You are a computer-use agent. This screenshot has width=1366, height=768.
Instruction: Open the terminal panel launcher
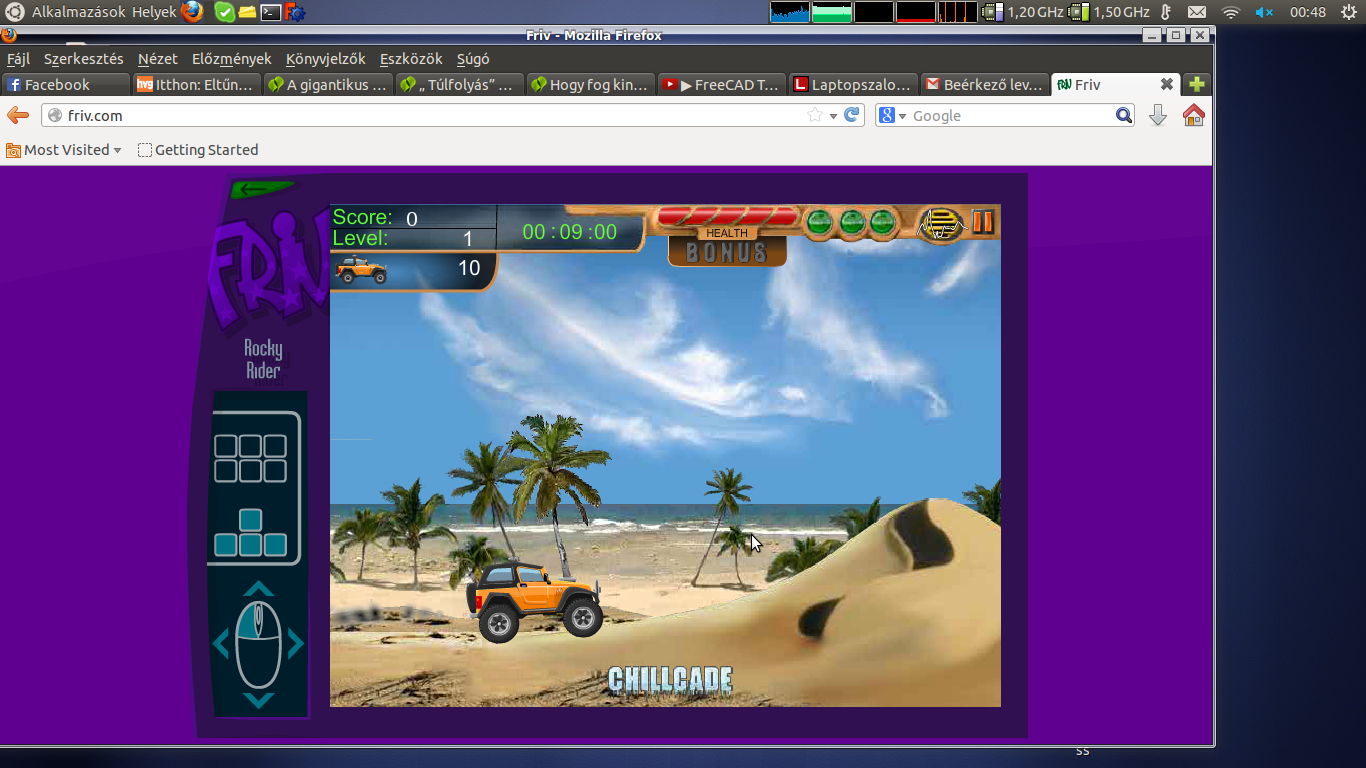(x=270, y=12)
